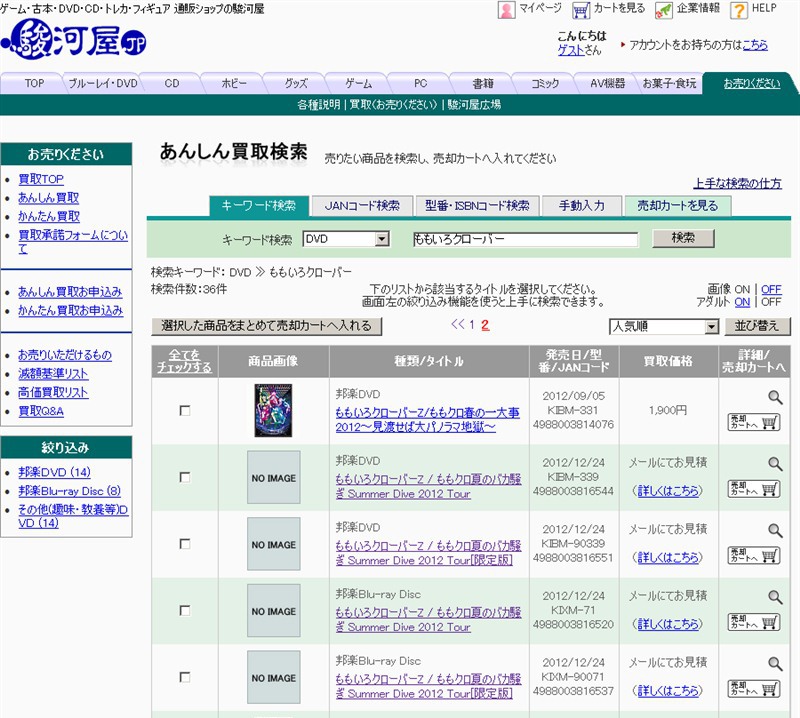This screenshot has height=718, width=800.
Task: Filter by Japanese music DVD (14)
Action: (55, 472)
